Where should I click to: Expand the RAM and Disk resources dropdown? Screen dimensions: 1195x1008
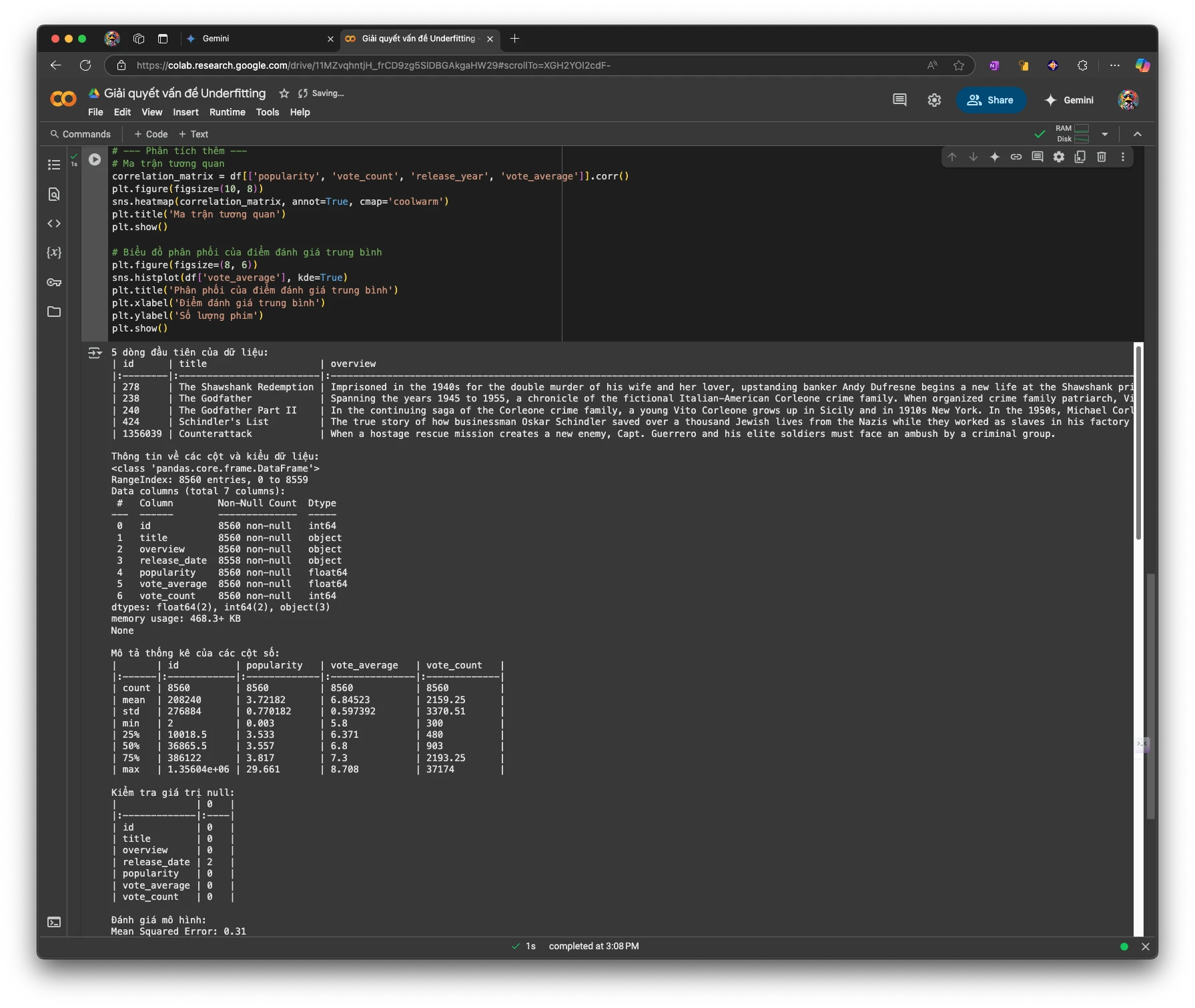pos(1105,134)
